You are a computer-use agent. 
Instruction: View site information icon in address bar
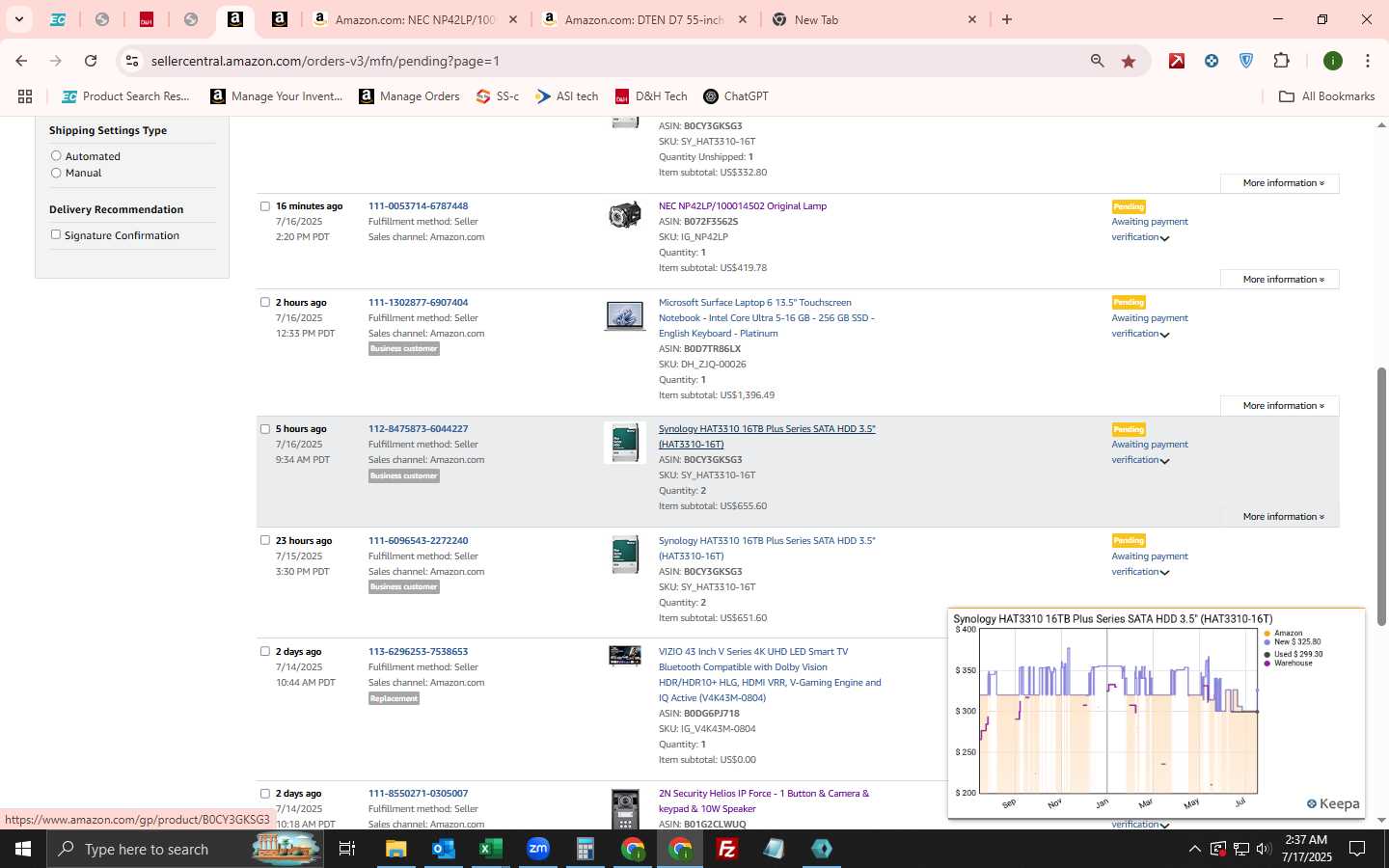[132, 61]
